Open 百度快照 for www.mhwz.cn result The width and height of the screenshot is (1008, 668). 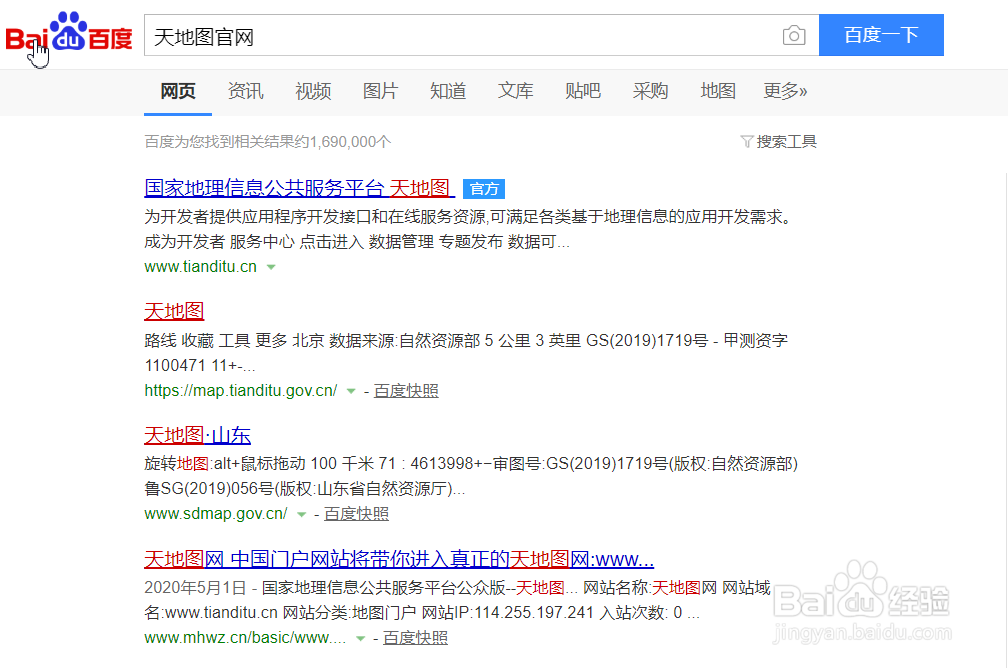click(x=415, y=638)
